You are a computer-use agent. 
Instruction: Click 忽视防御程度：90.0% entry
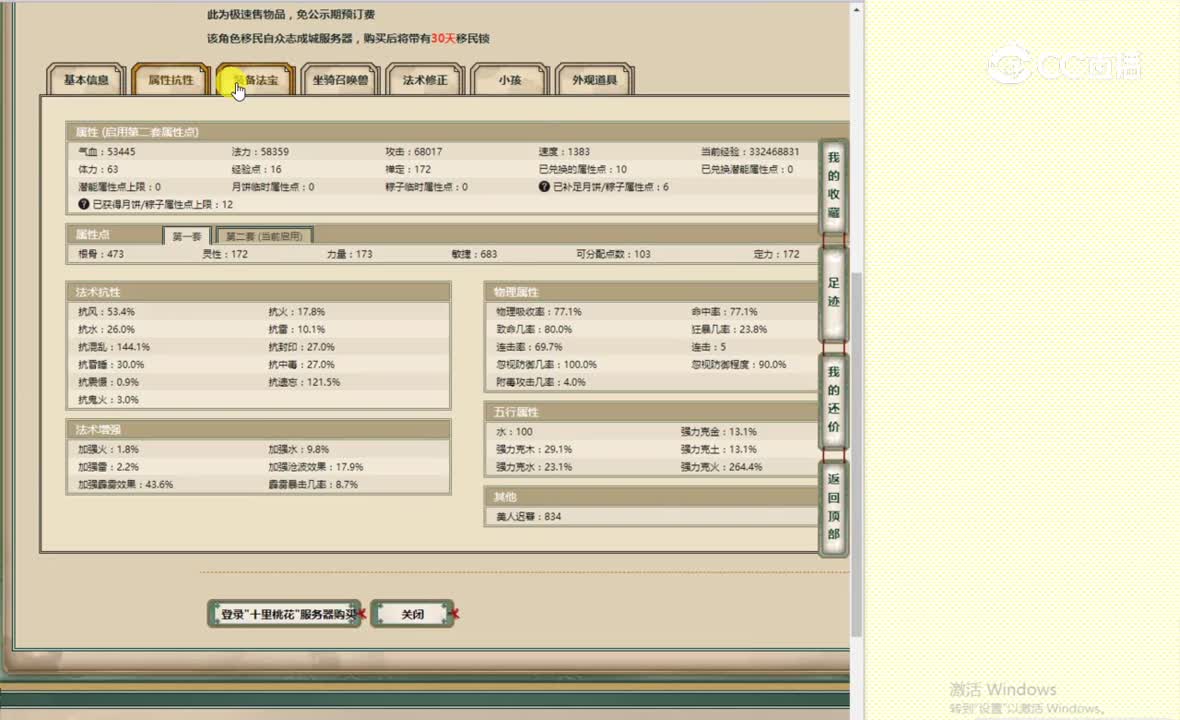(739, 364)
